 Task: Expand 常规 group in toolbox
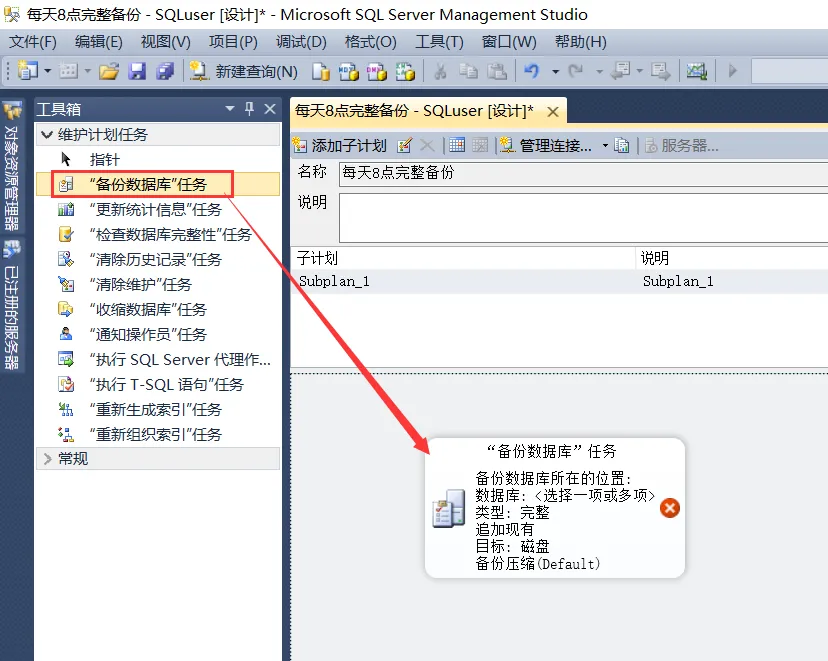pyautogui.click(x=47, y=459)
